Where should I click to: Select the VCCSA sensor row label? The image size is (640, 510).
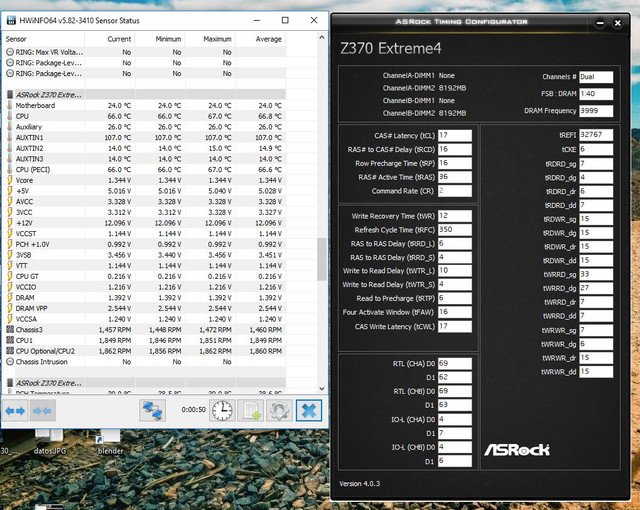point(26,319)
